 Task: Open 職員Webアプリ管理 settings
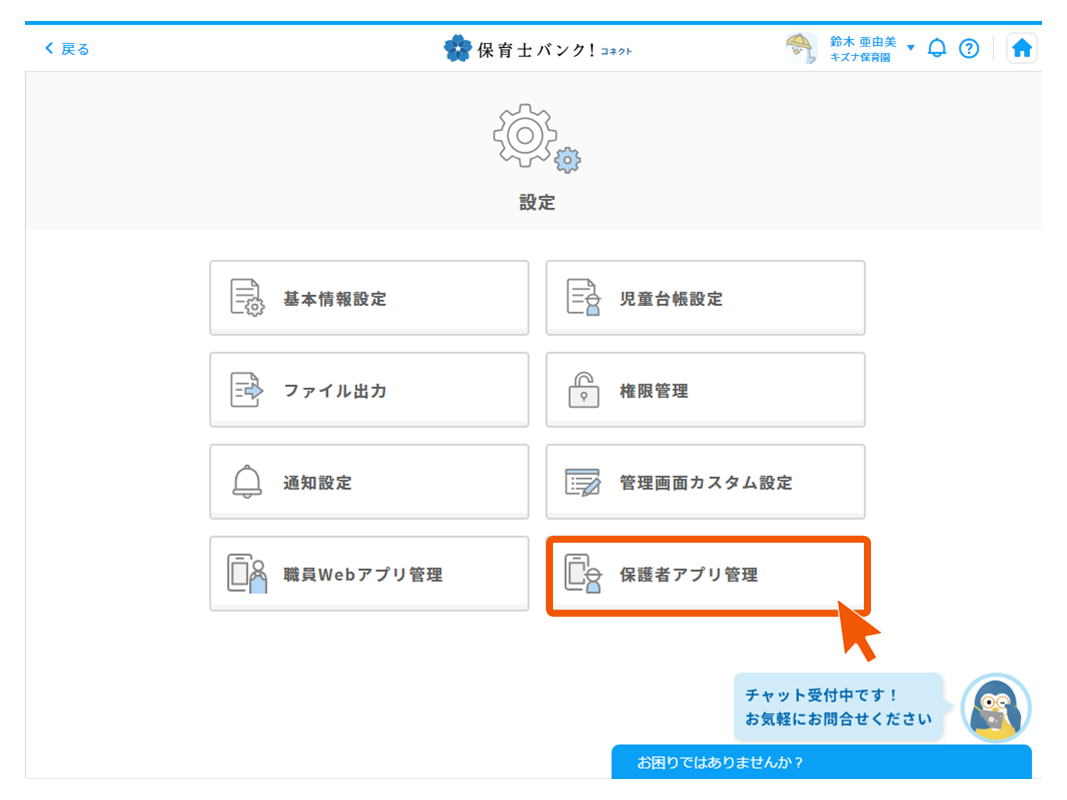point(369,574)
